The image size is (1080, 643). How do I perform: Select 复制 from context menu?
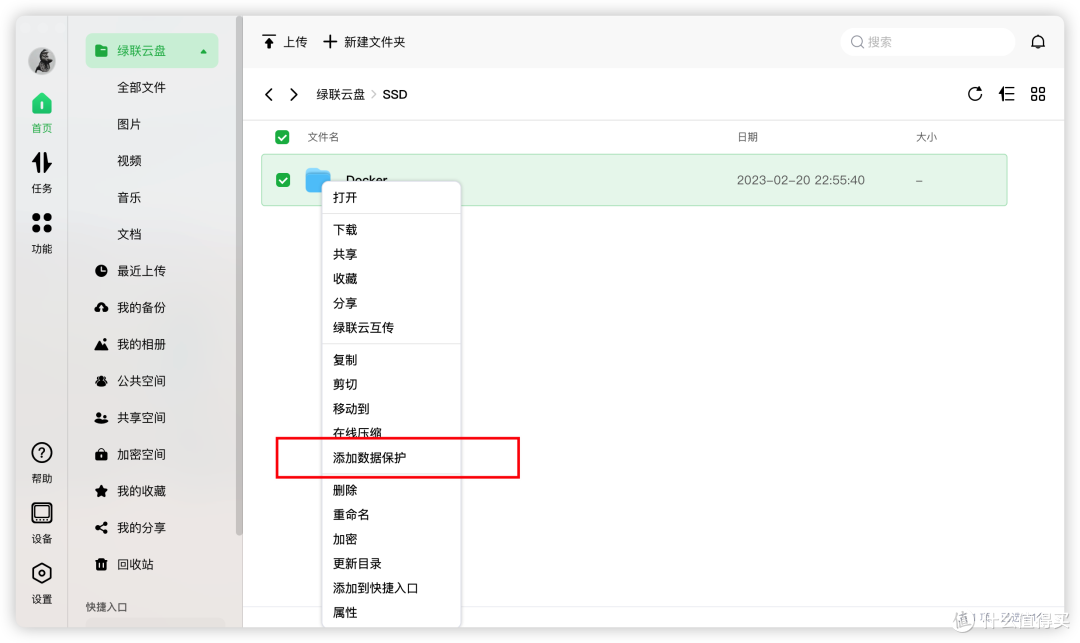point(391,359)
